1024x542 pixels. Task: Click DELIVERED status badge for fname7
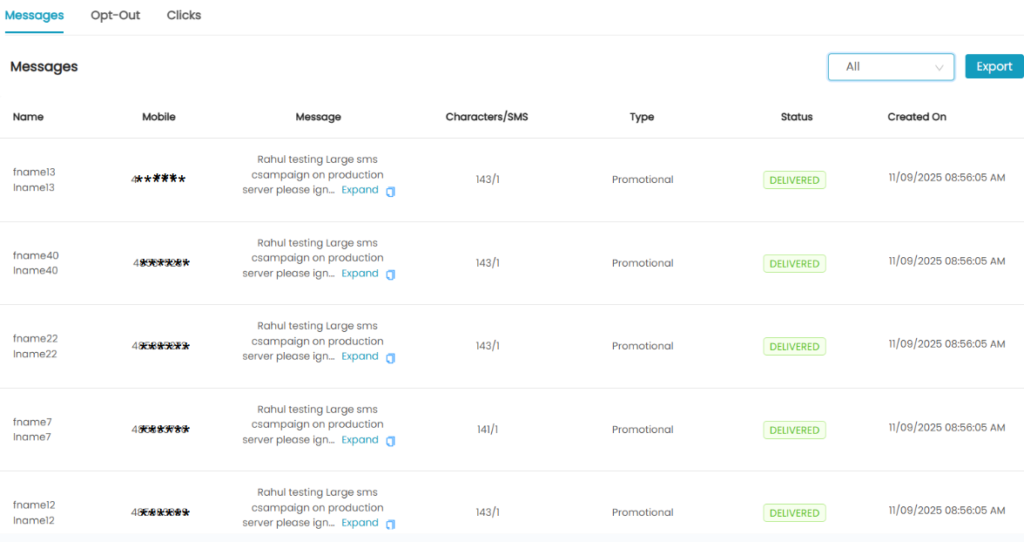[794, 430]
